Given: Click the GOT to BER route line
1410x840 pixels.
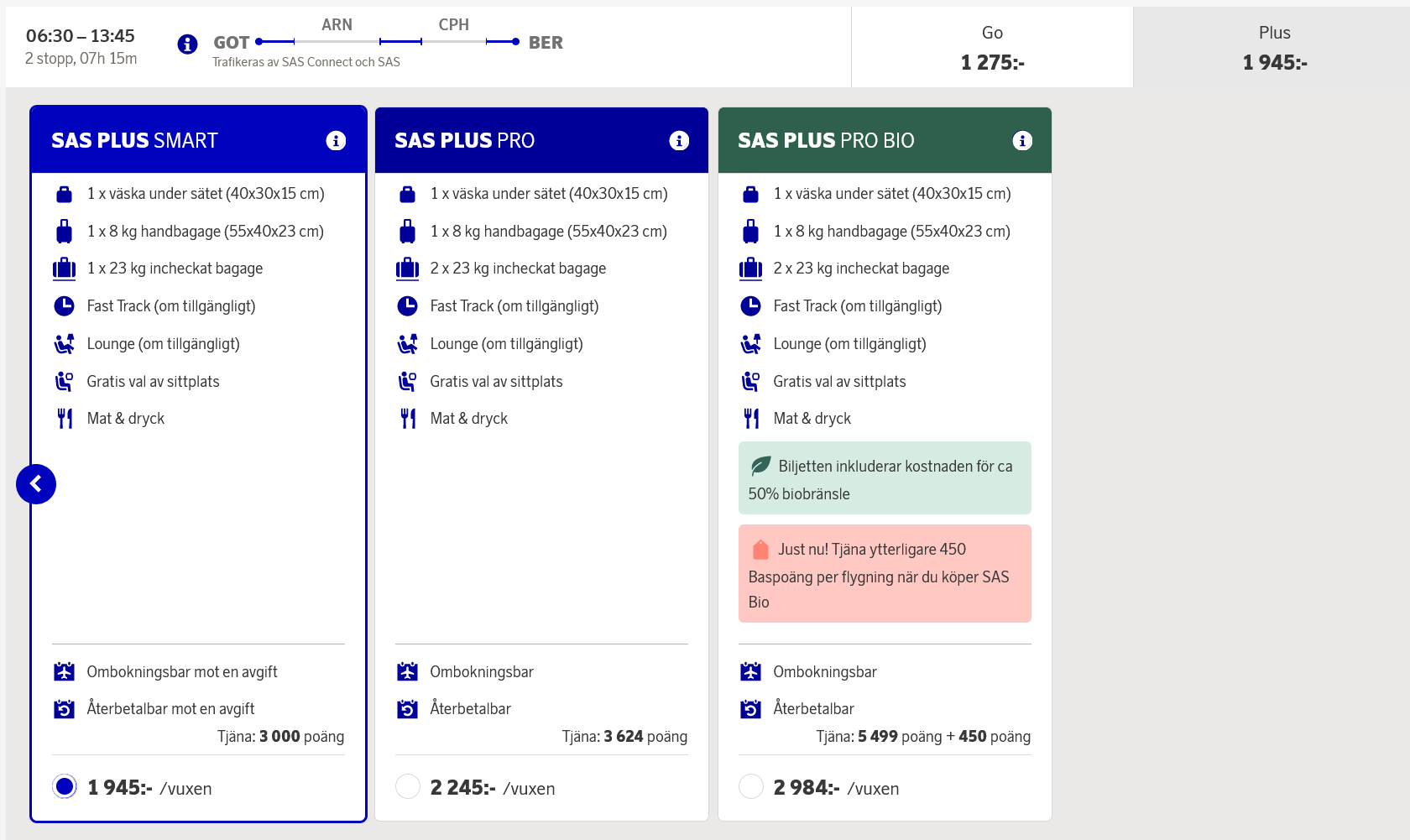Looking at the screenshot, I should pyautogui.click(x=389, y=41).
